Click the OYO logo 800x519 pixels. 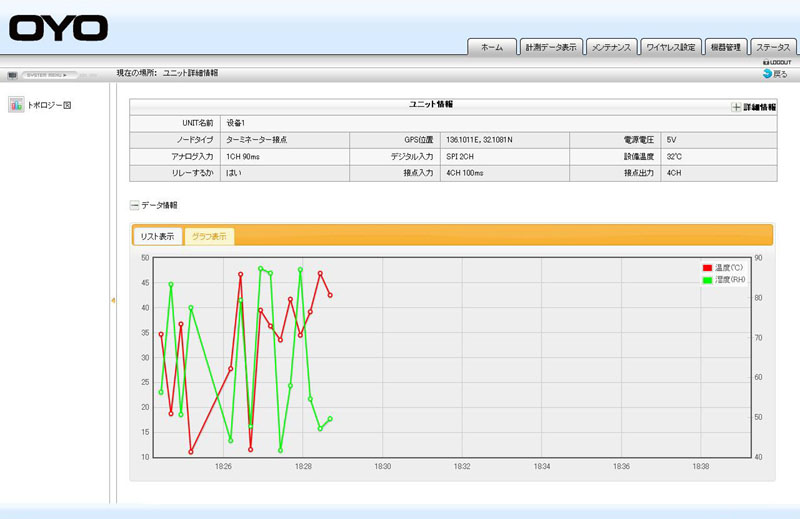coord(58,28)
